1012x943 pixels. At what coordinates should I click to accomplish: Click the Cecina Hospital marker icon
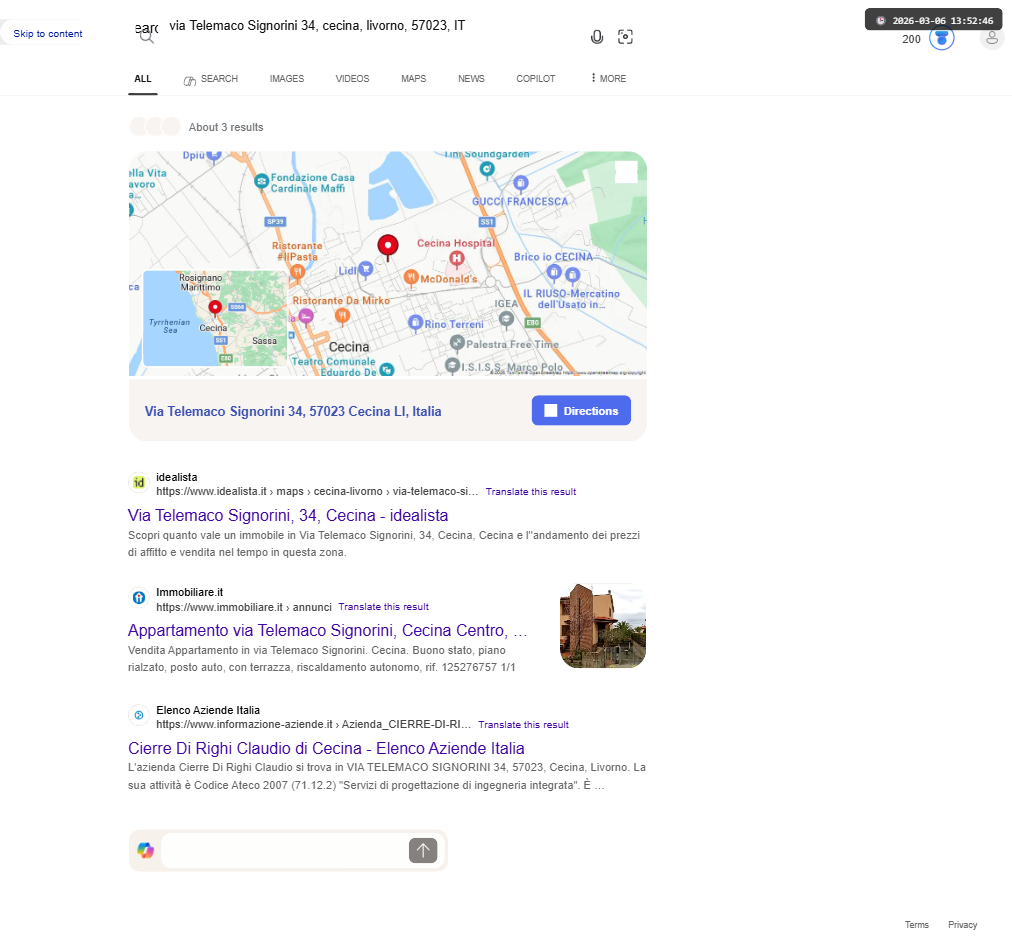tap(457, 259)
